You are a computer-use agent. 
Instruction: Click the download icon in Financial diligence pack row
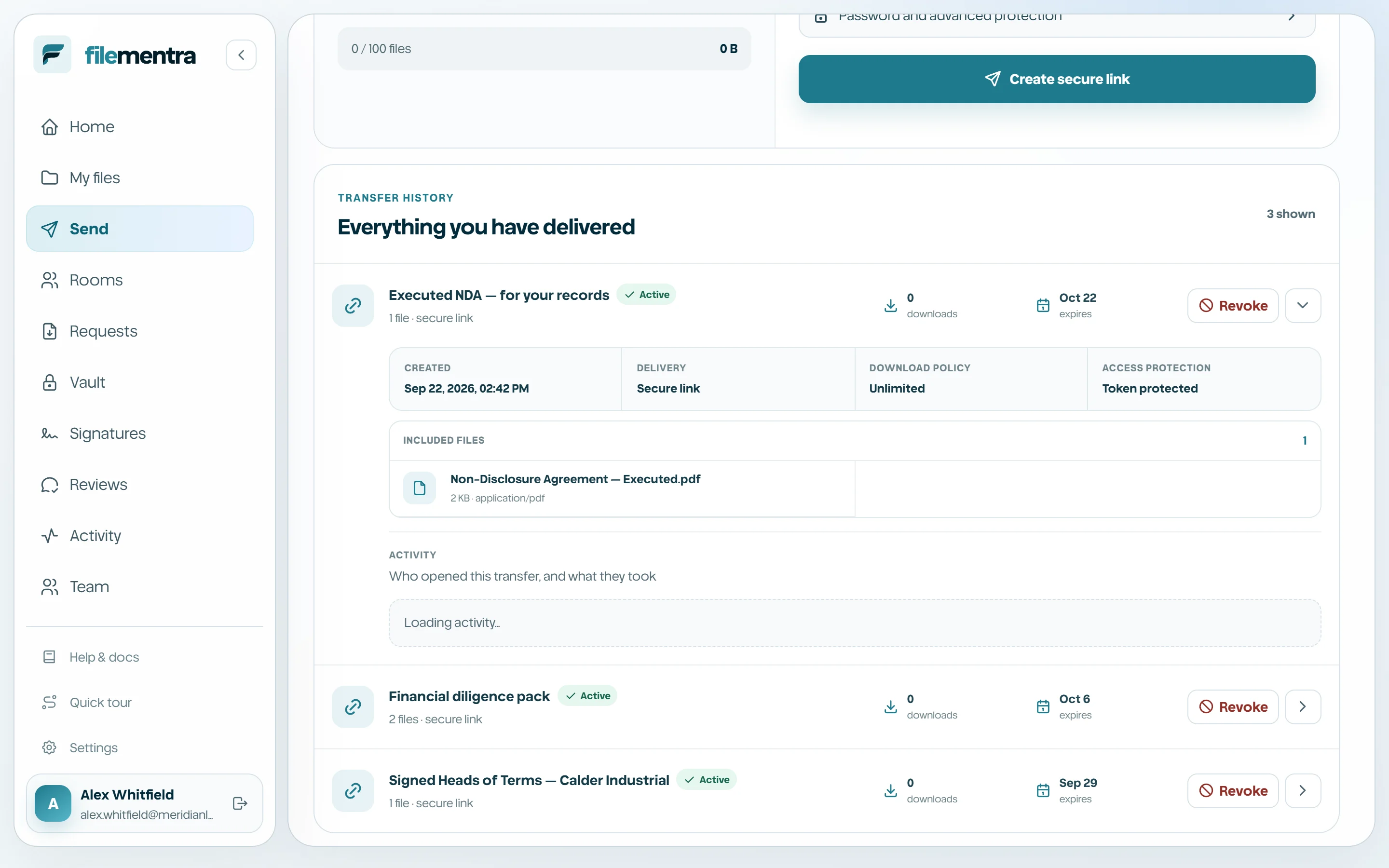click(x=891, y=706)
